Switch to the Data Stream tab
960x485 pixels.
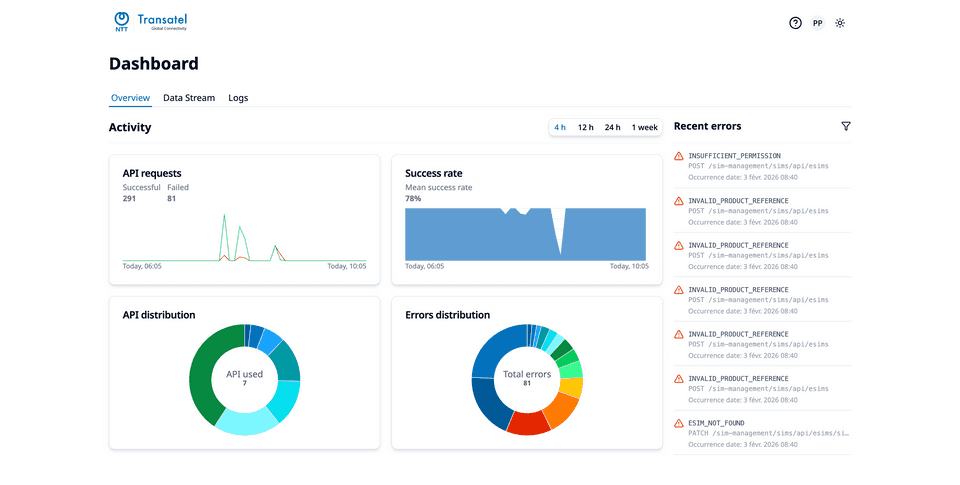coord(189,98)
